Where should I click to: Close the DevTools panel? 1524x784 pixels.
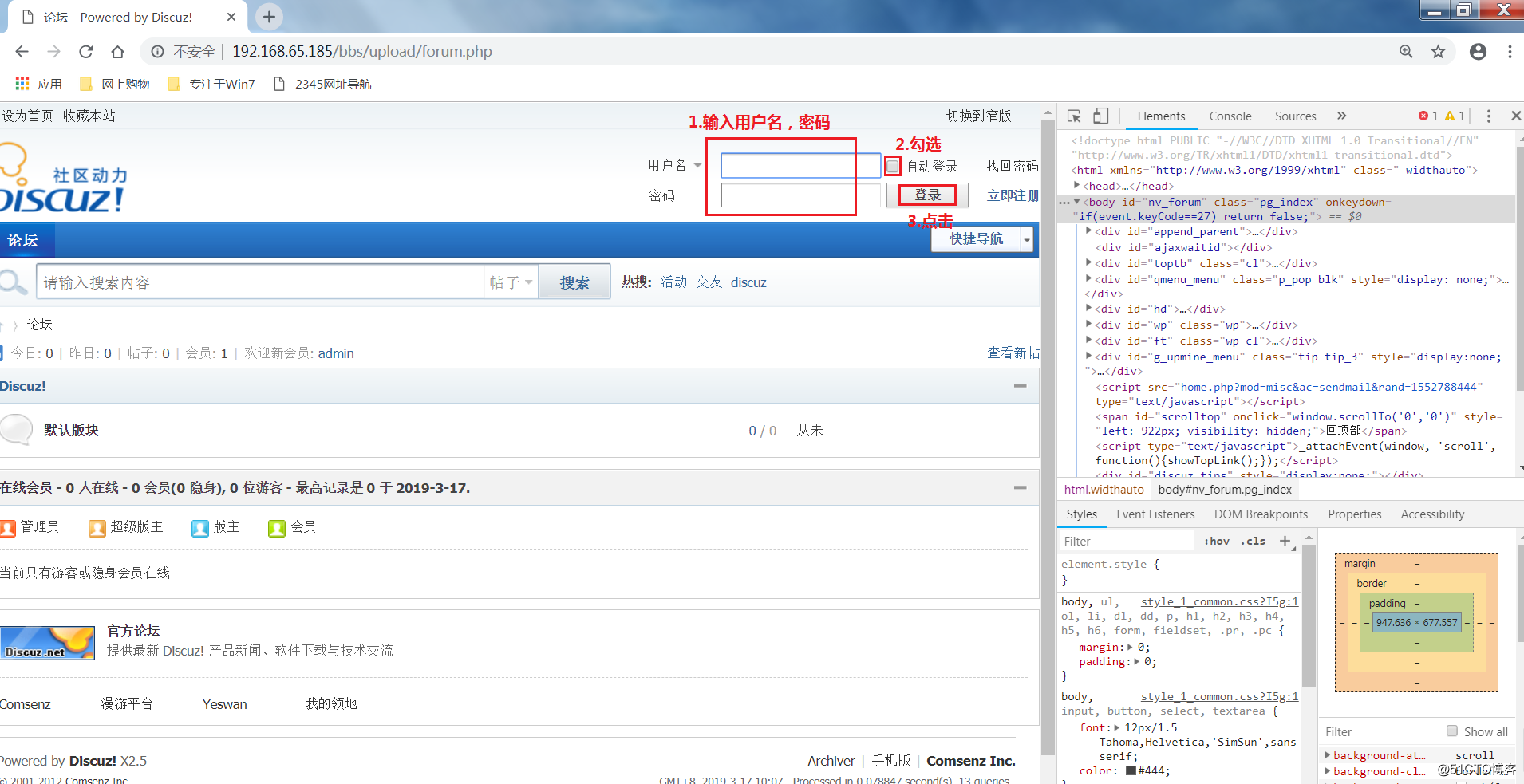(x=1516, y=116)
